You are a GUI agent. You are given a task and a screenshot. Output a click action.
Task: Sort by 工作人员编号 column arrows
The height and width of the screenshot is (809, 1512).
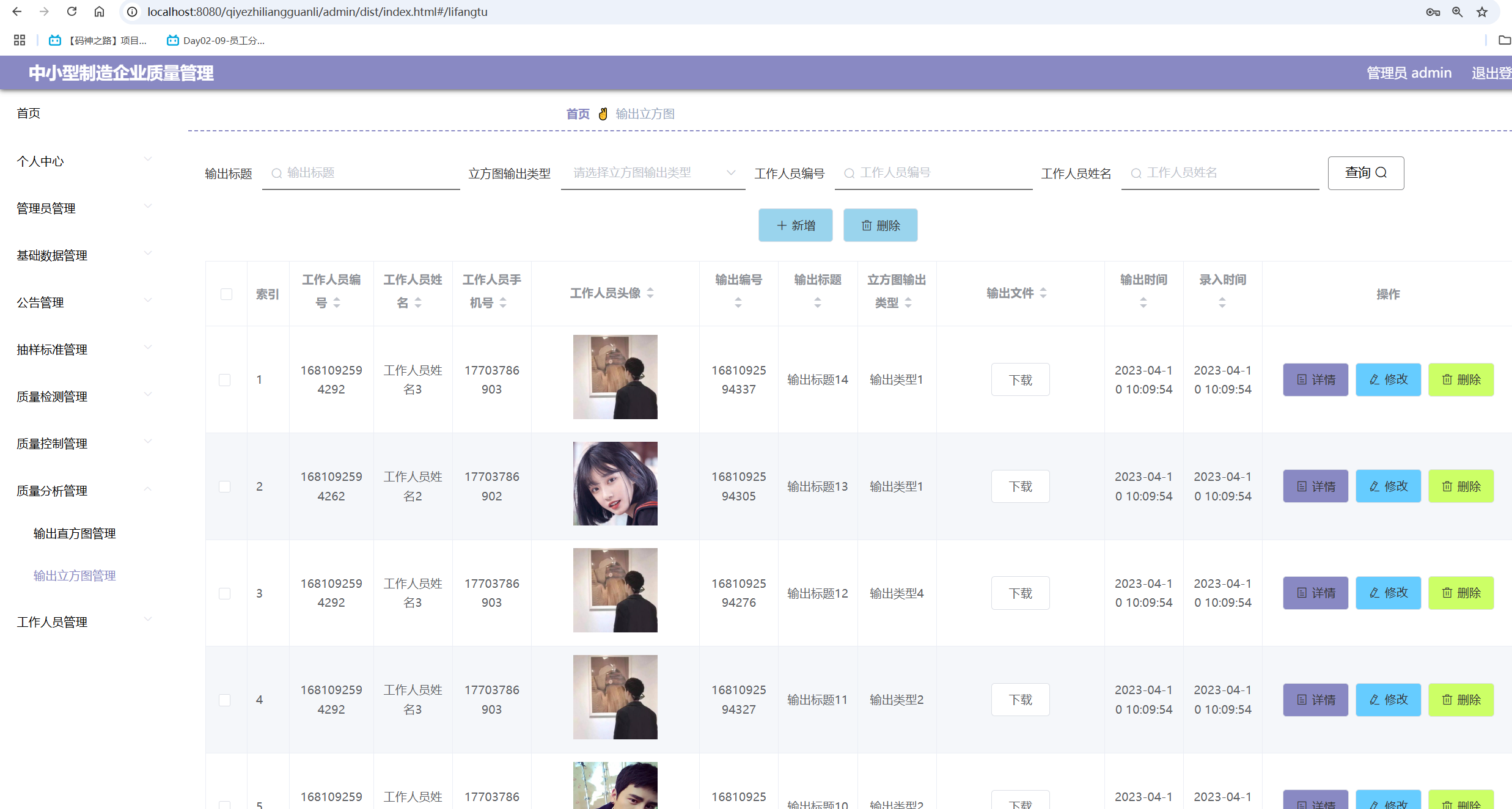point(337,302)
